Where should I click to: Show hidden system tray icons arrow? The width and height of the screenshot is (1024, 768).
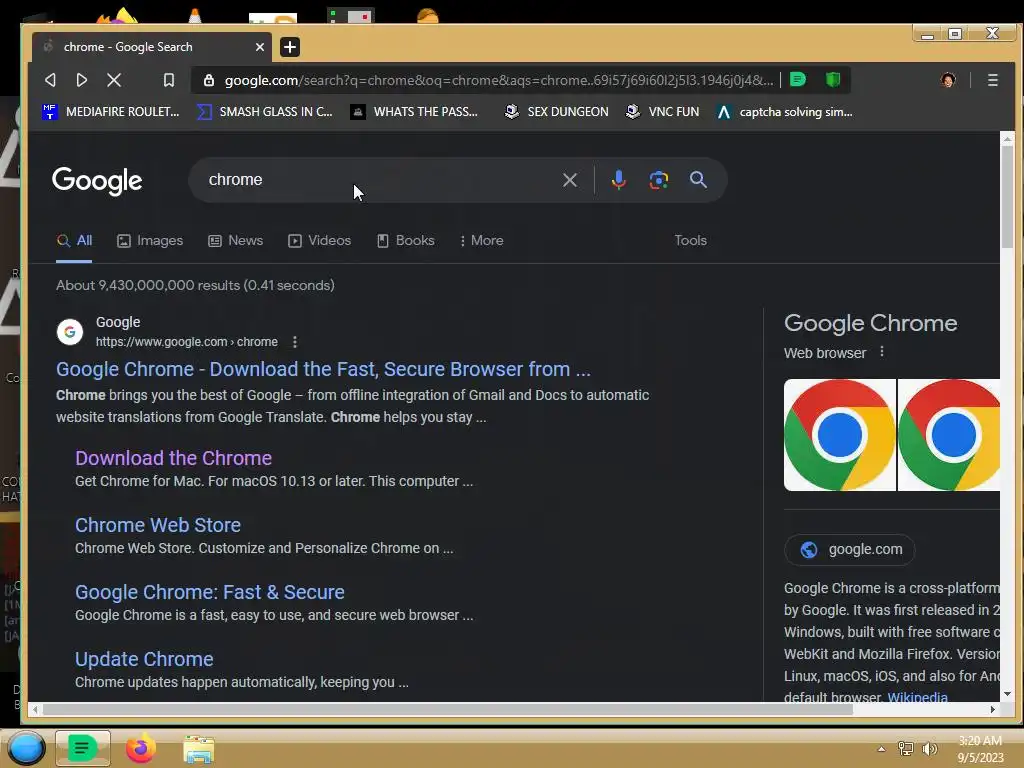coord(882,749)
